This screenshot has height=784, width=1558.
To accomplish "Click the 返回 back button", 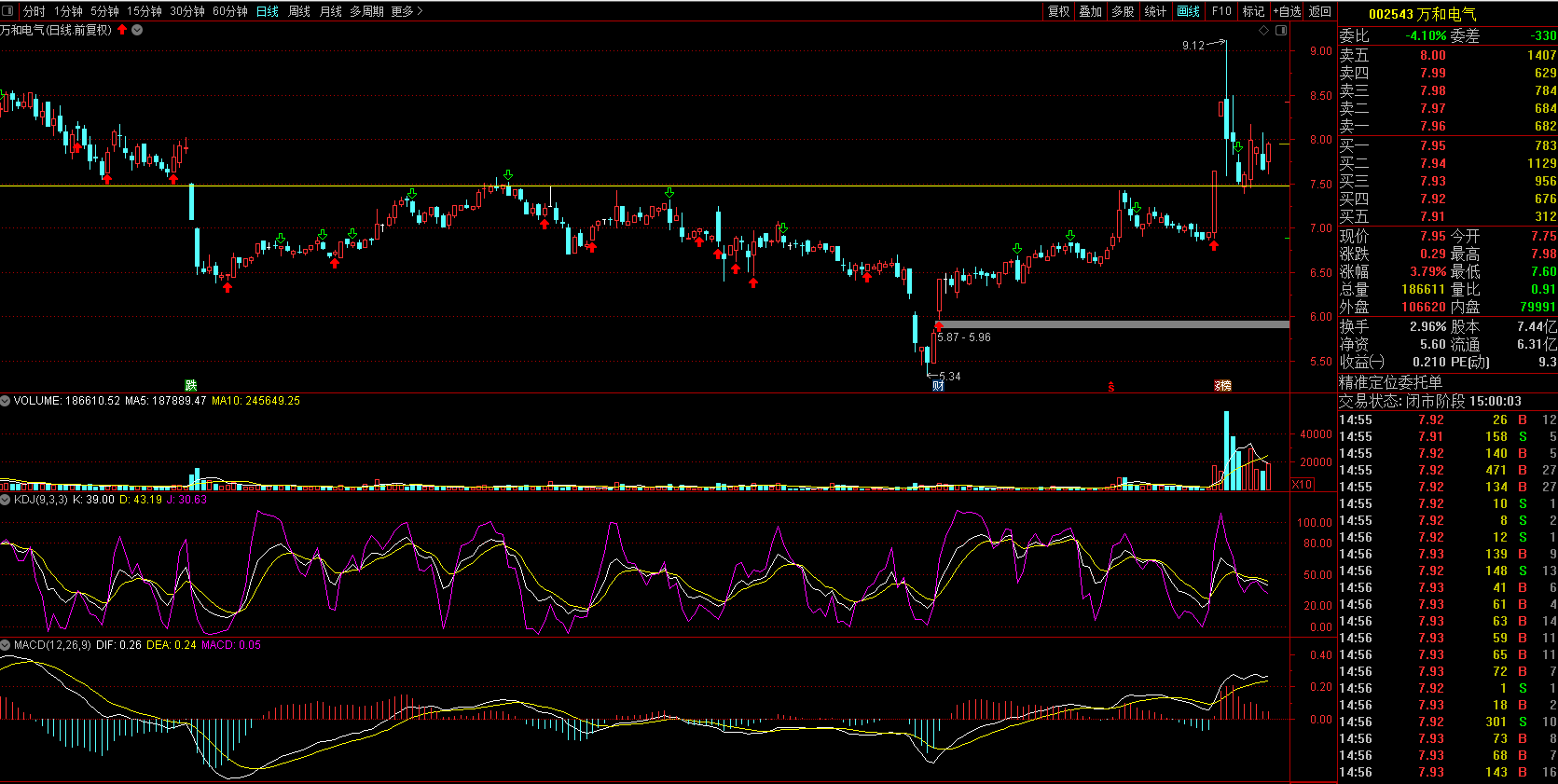I will (x=1320, y=11).
